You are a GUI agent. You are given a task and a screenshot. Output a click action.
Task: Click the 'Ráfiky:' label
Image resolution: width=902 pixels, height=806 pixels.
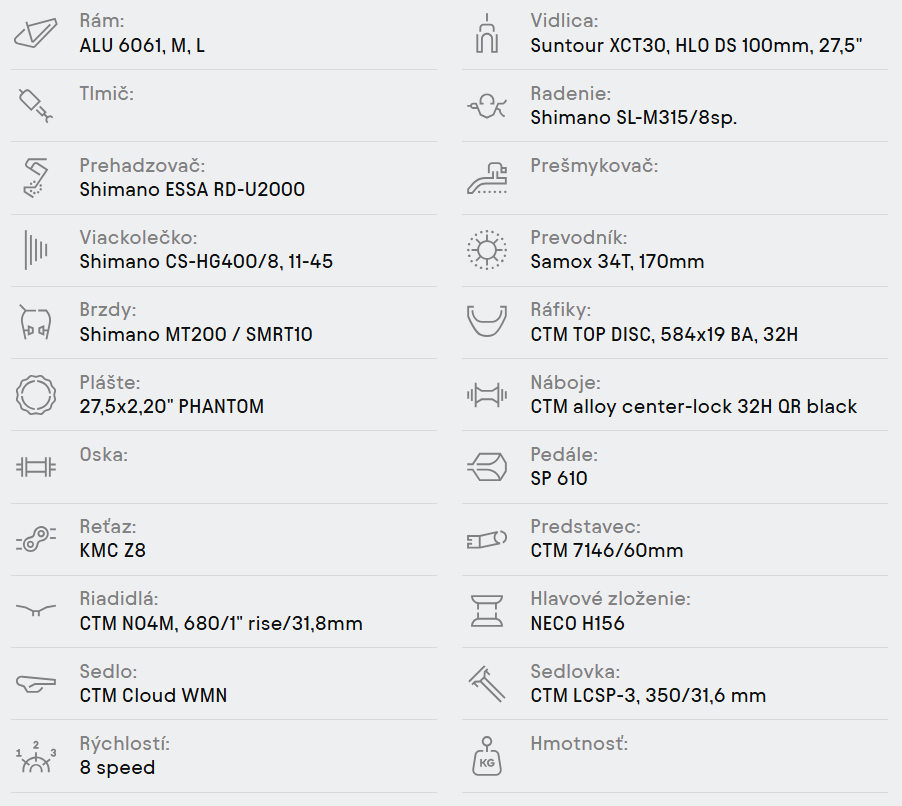pos(560,310)
